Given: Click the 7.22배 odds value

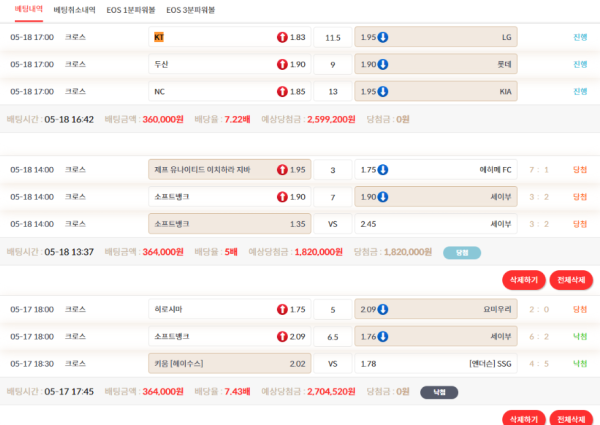Looking at the screenshot, I should click(x=237, y=119).
